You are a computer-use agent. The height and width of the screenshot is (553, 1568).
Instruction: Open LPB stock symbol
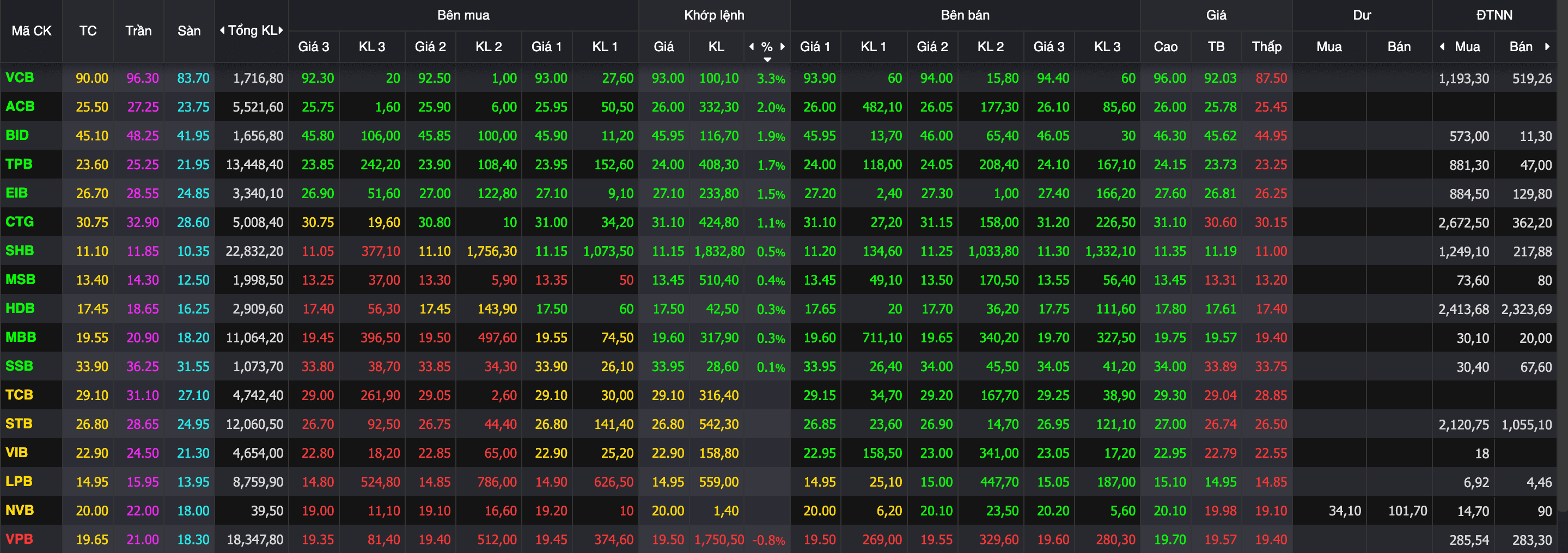[x=19, y=481]
